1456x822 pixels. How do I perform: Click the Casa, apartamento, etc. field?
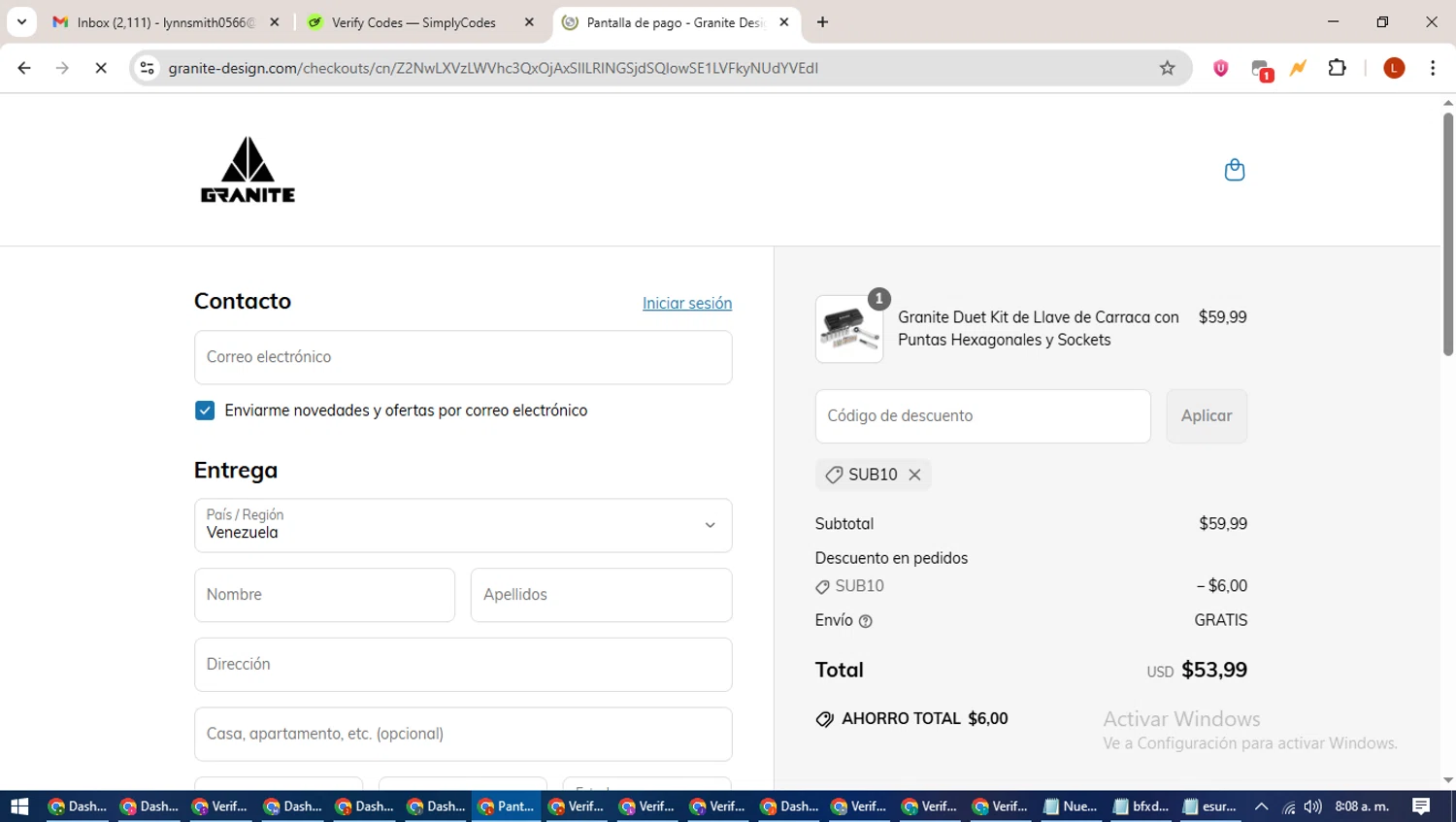(463, 734)
